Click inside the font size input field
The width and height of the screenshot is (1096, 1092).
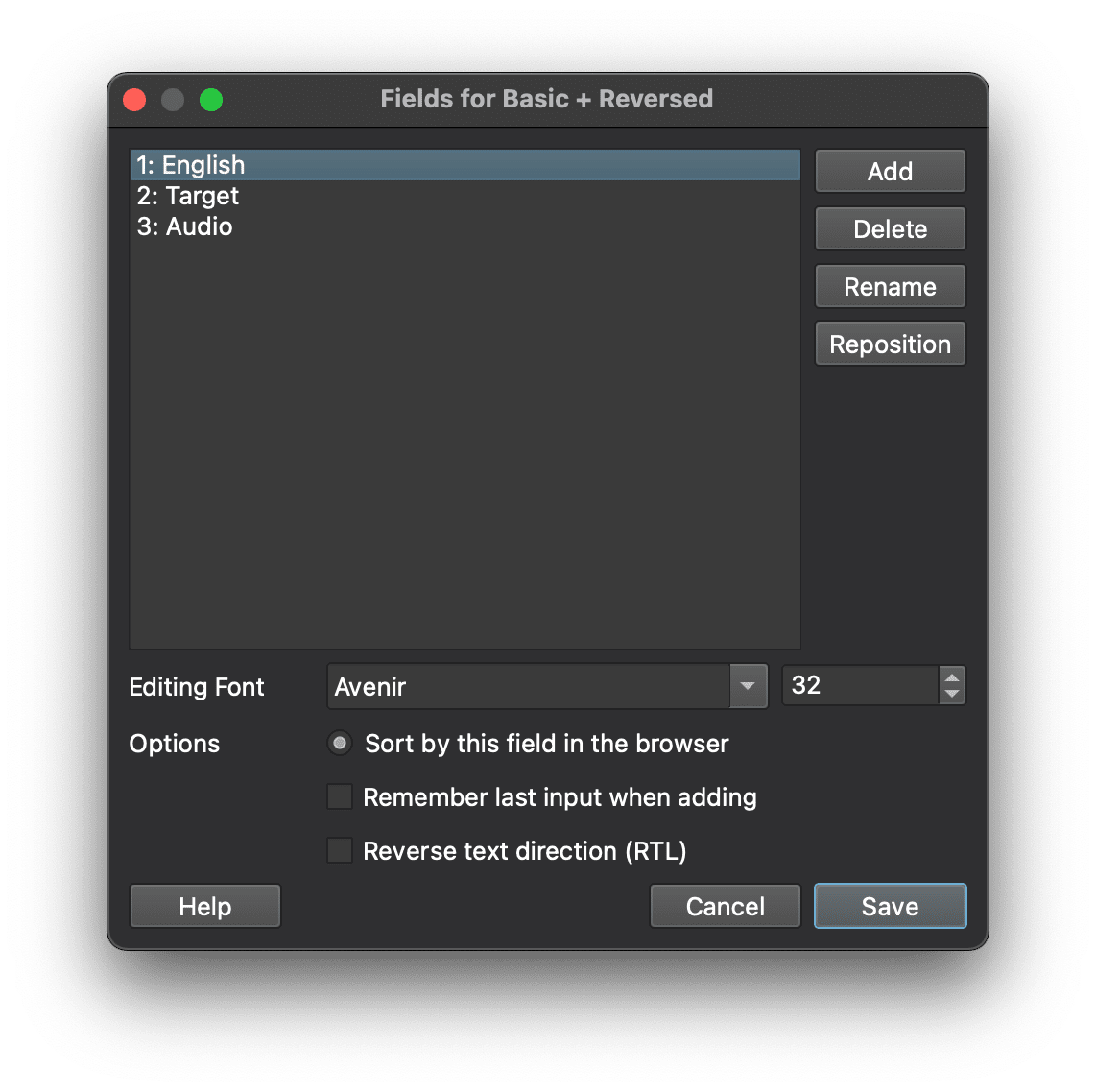(x=854, y=685)
